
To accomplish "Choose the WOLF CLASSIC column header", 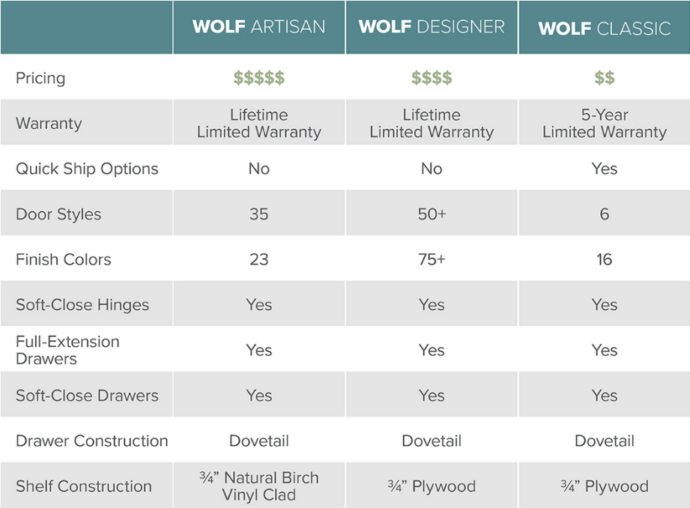I will (604, 28).
